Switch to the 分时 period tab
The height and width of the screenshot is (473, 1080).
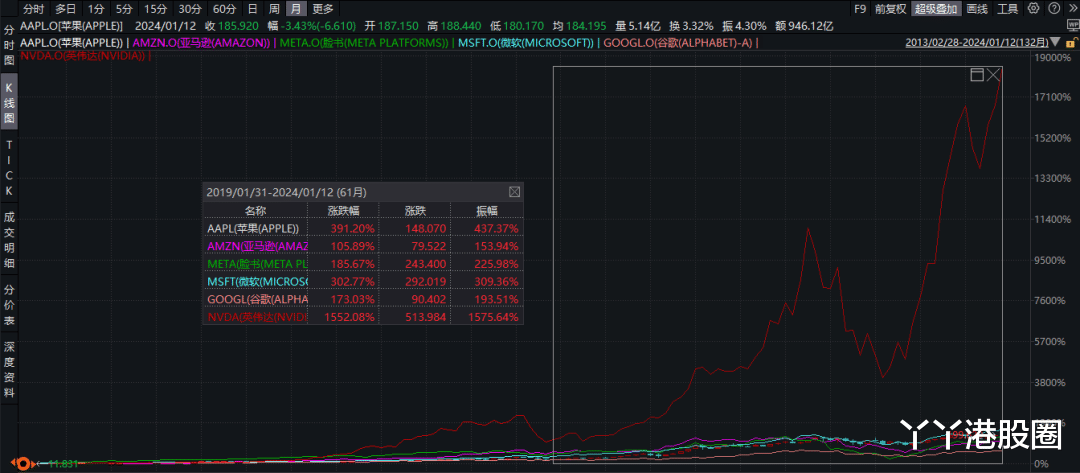click(33, 9)
